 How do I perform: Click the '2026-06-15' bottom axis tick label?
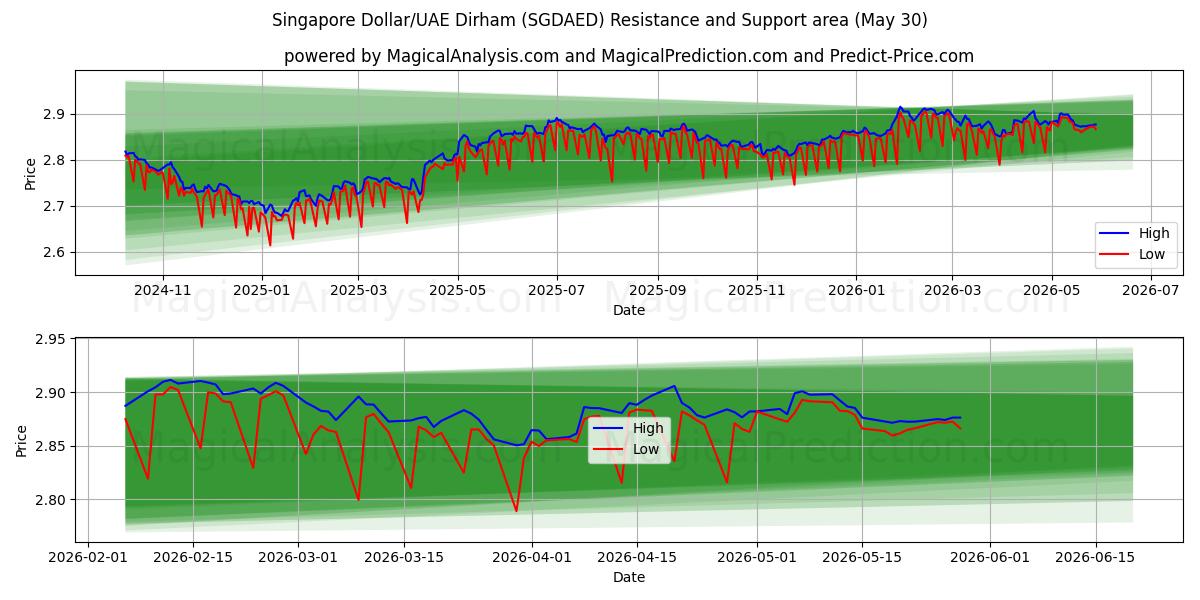tap(1094, 556)
